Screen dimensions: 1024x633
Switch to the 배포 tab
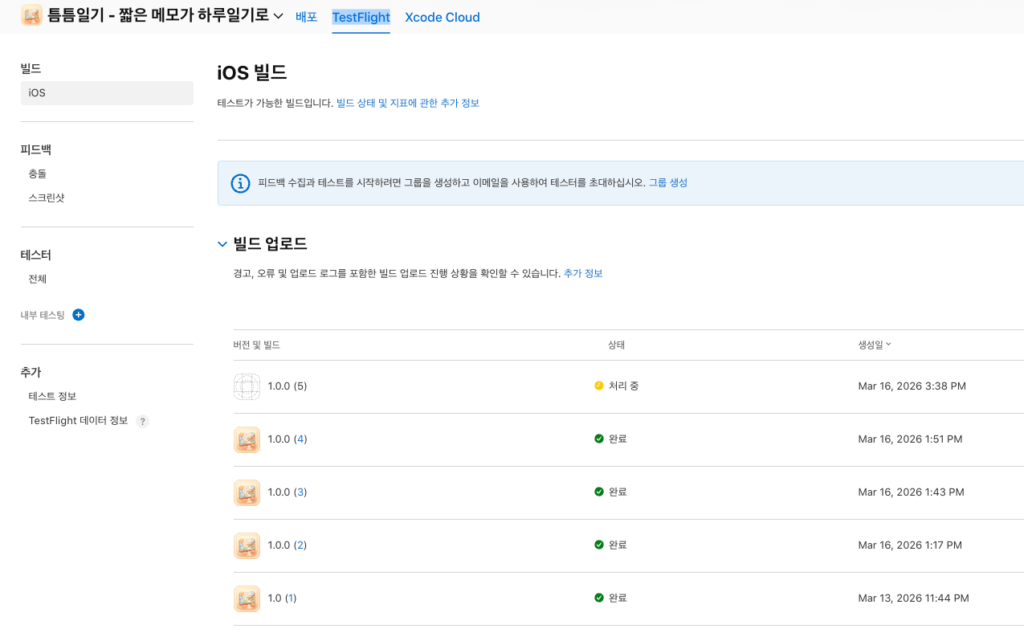(306, 17)
